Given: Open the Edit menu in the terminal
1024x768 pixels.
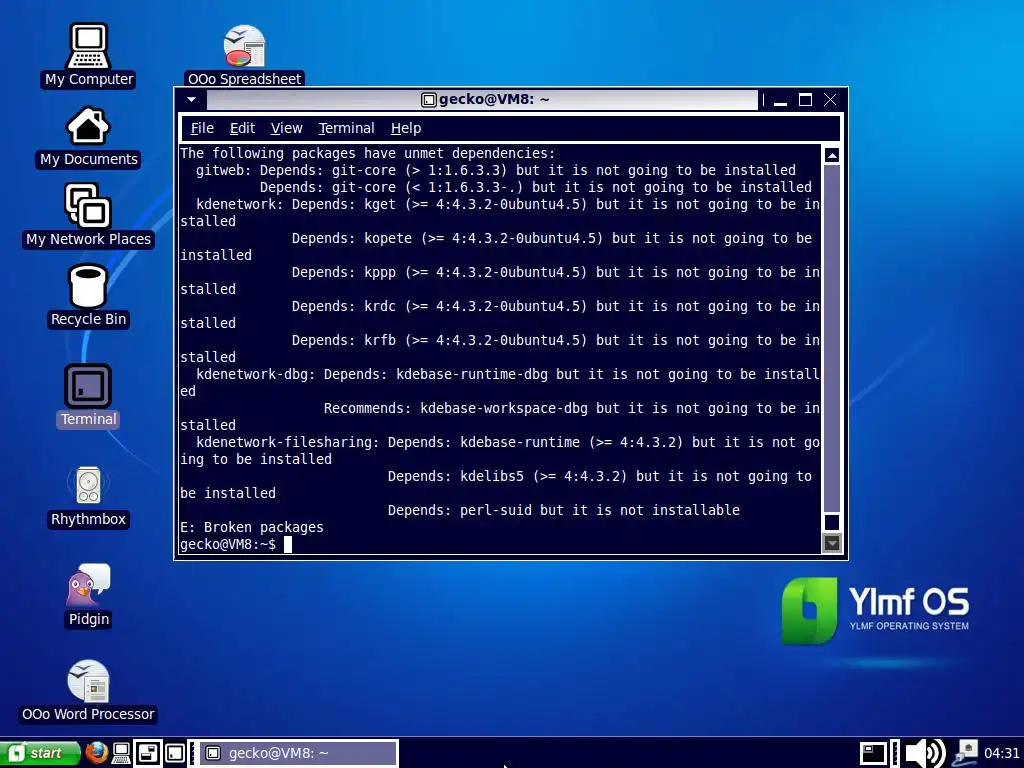Looking at the screenshot, I should (242, 128).
